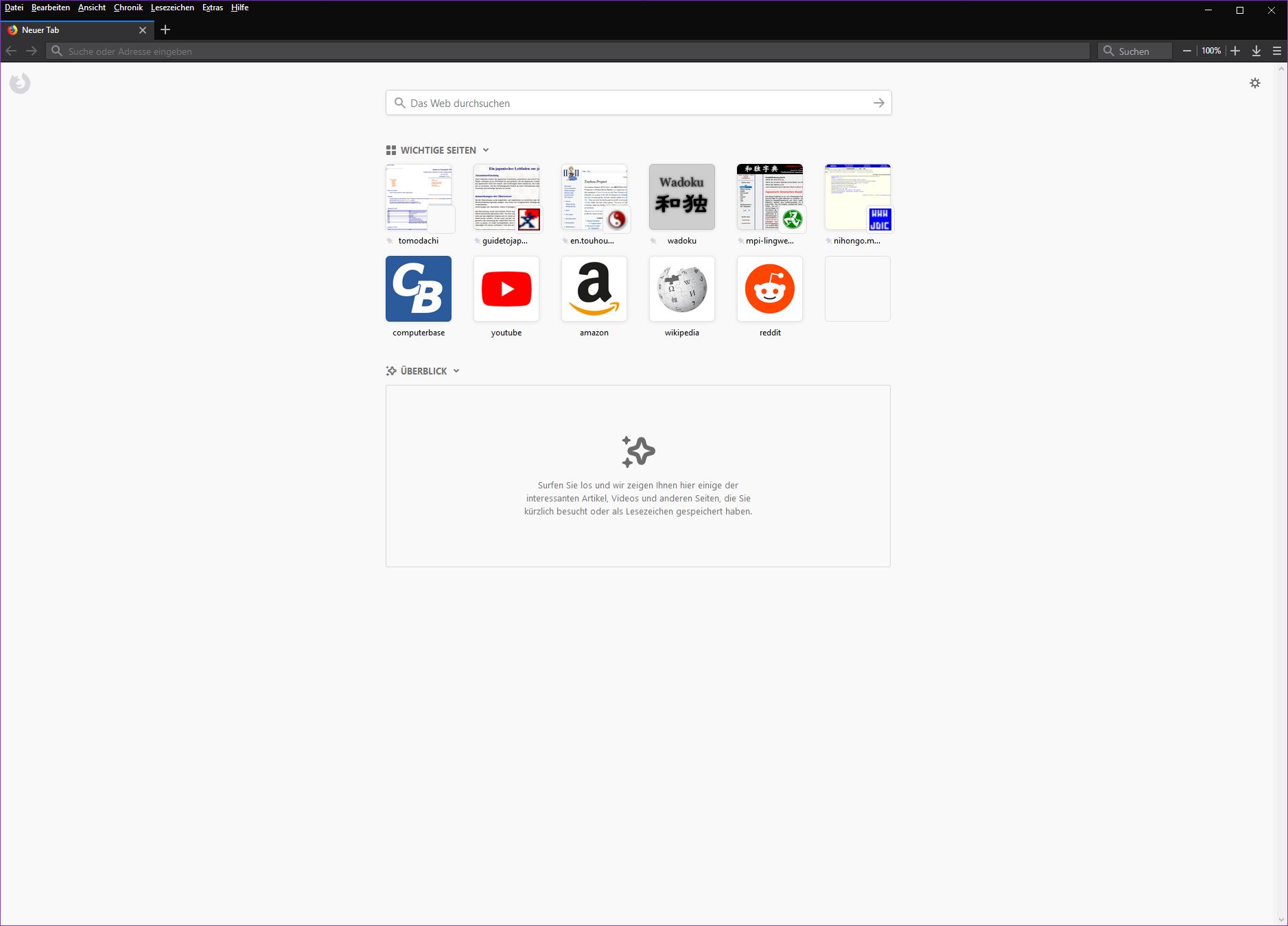
Task: Open the Lesezeichen menu
Action: tap(172, 8)
